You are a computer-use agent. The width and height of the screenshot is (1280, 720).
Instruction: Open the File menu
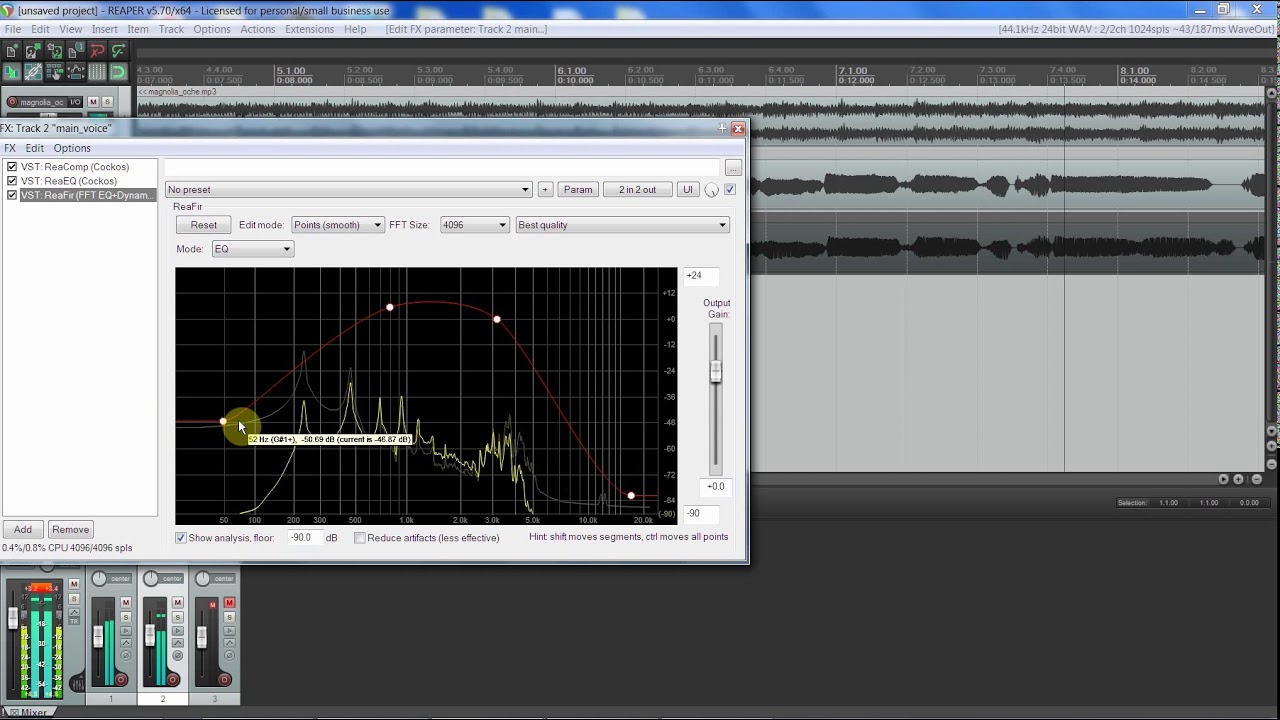tap(13, 29)
